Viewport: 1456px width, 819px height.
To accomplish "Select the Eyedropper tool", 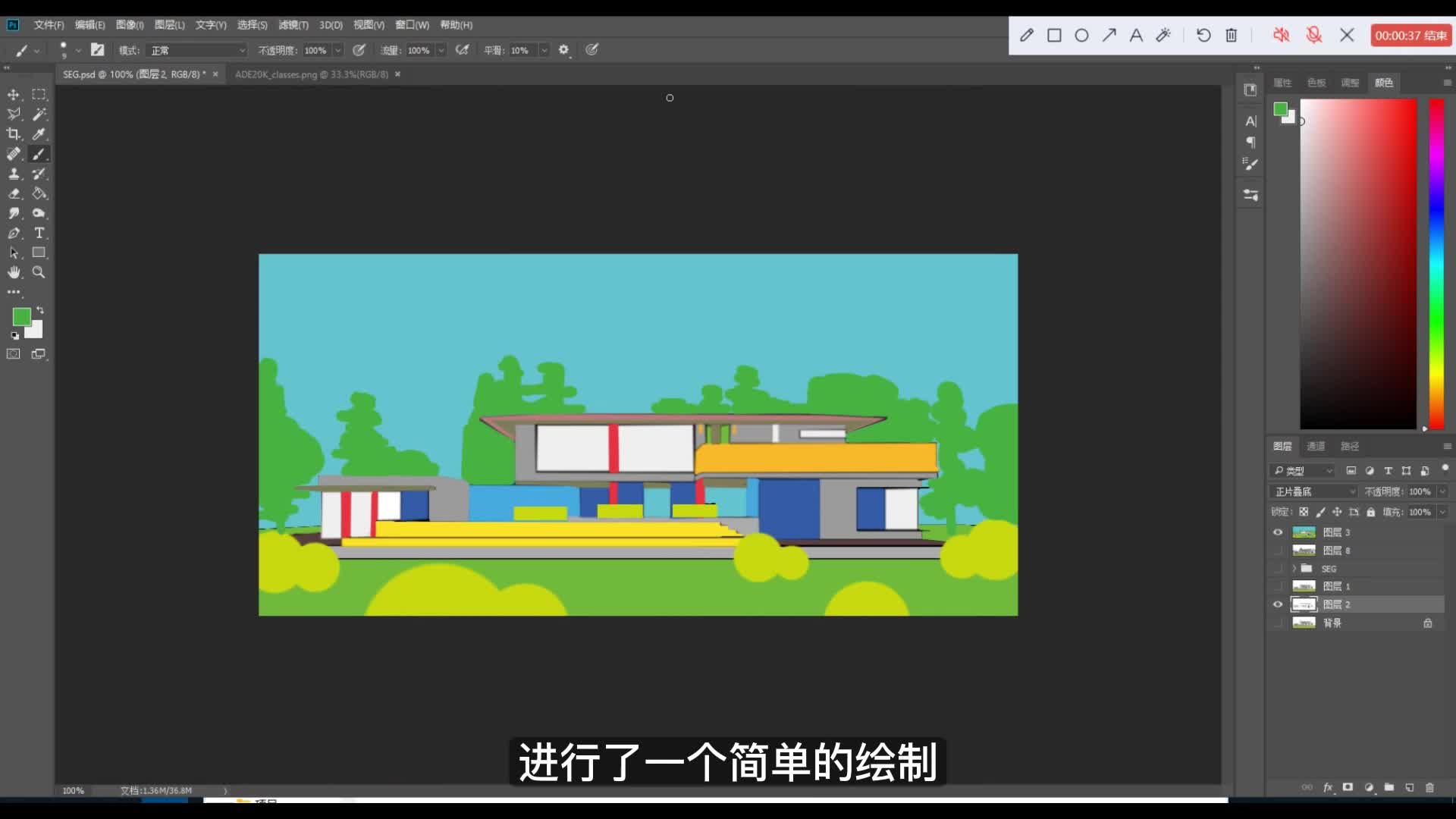I will coord(39,134).
